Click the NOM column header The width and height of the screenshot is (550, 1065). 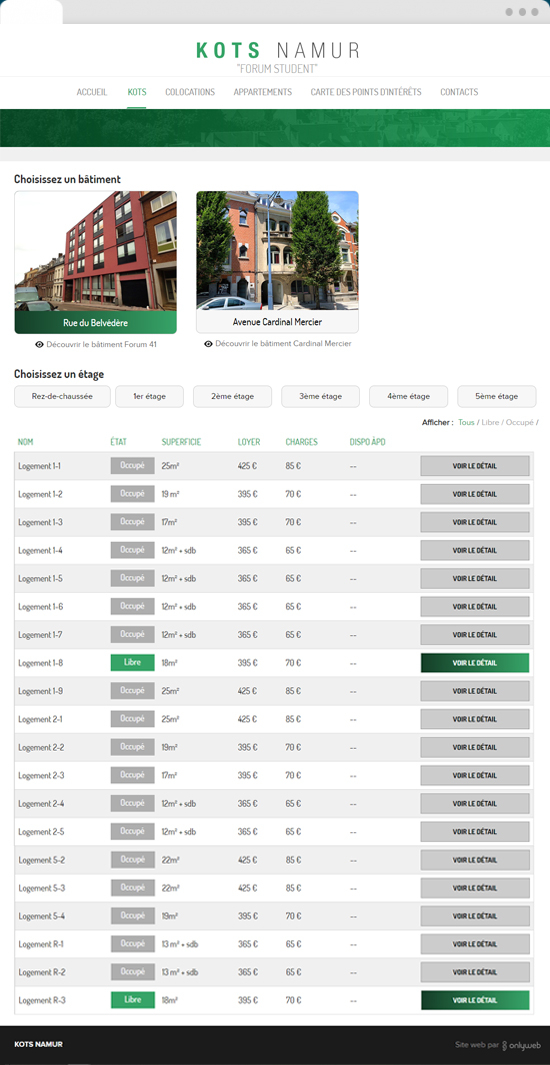point(25,442)
